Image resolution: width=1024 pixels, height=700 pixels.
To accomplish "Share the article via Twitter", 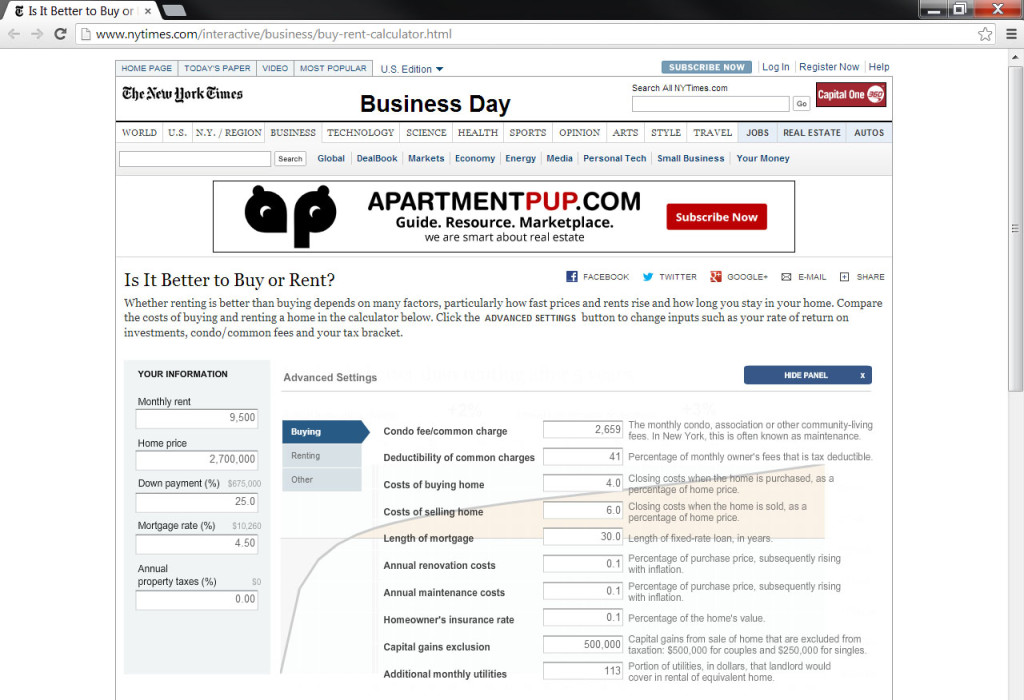I will click(669, 276).
